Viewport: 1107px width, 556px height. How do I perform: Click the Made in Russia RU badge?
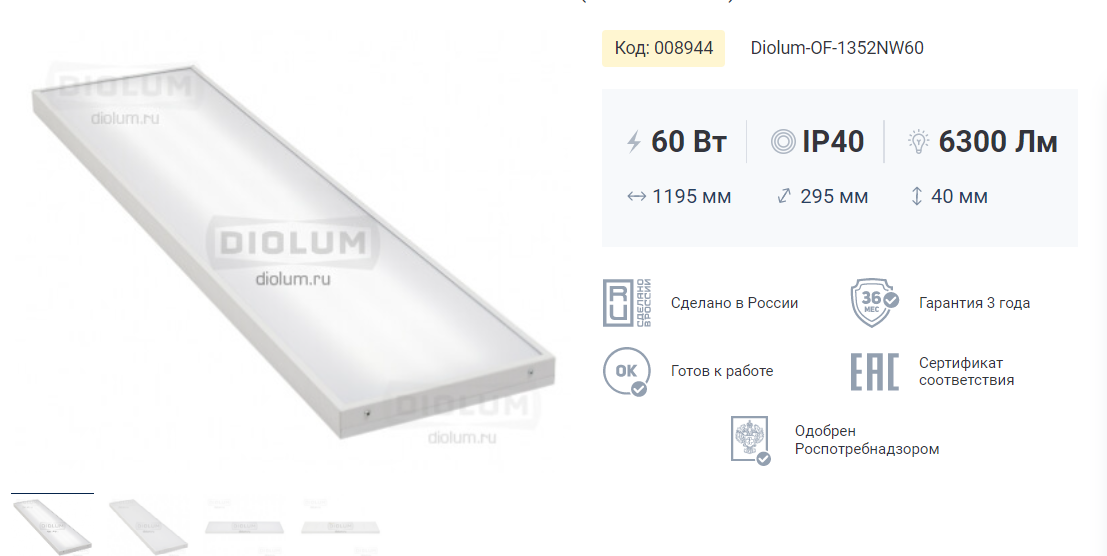click(627, 303)
